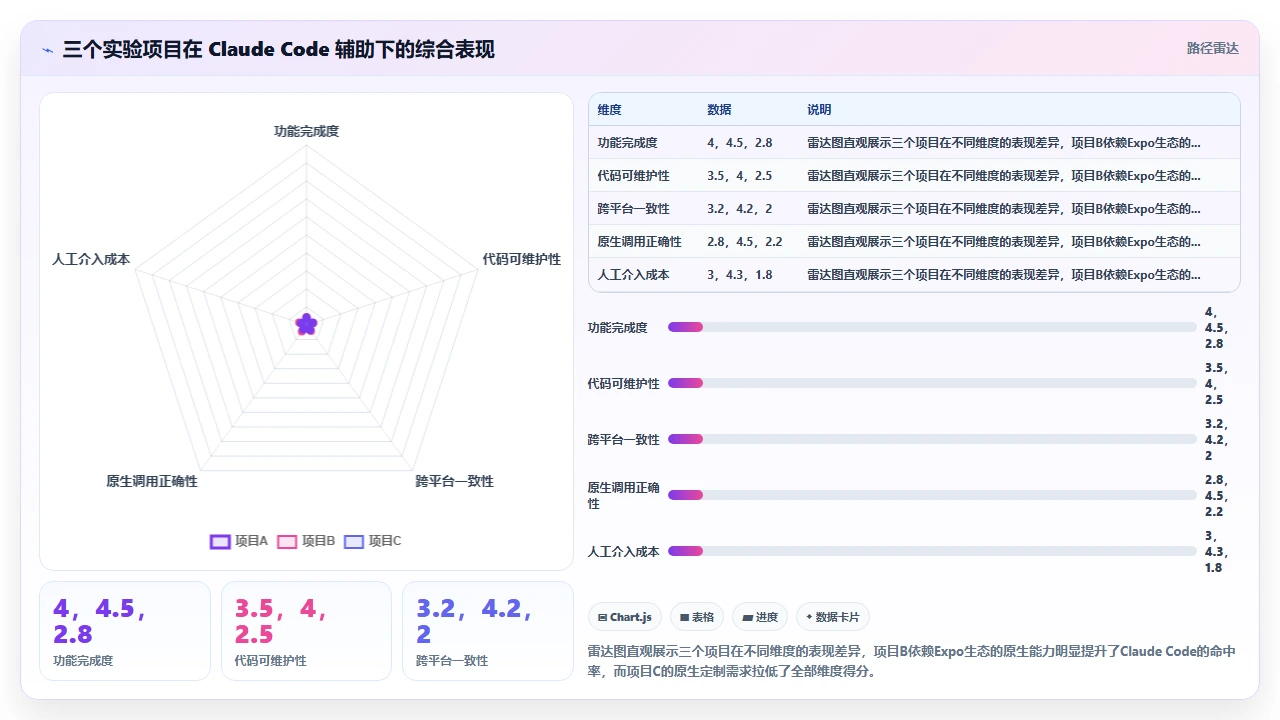Click the 说明 cell in 人工介入成本 row
The width and height of the screenshot is (1280, 720).
pyautogui.click(x=1004, y=275)
